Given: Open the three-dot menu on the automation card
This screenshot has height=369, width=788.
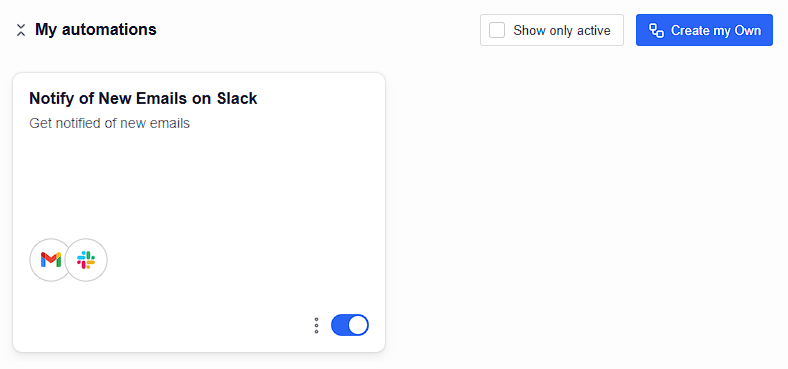Looking at the screenshot, I should (316, 325).
